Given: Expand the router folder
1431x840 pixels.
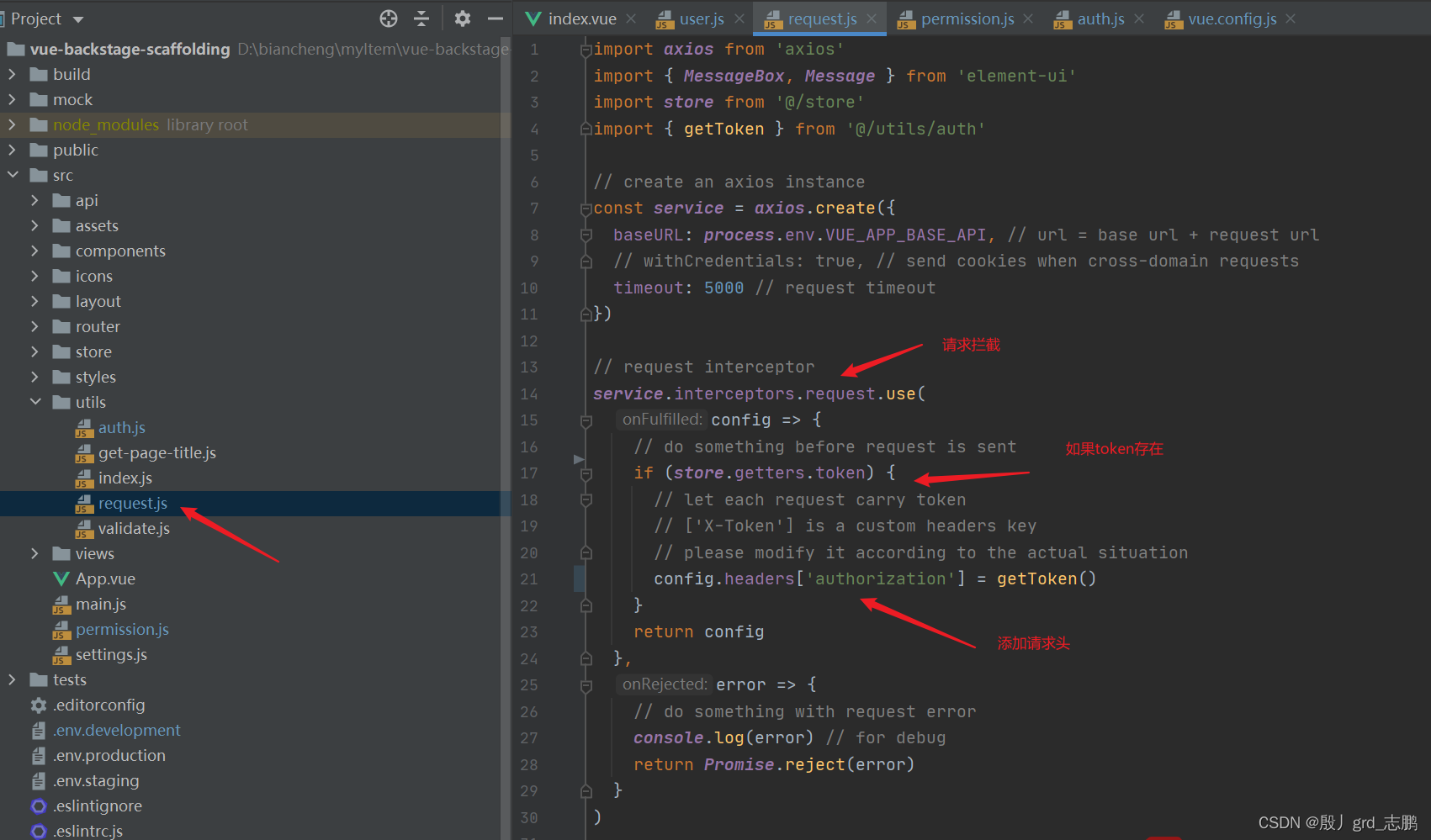Looking at the screenshot, I should pyautogui.click(x=34, y=326).
